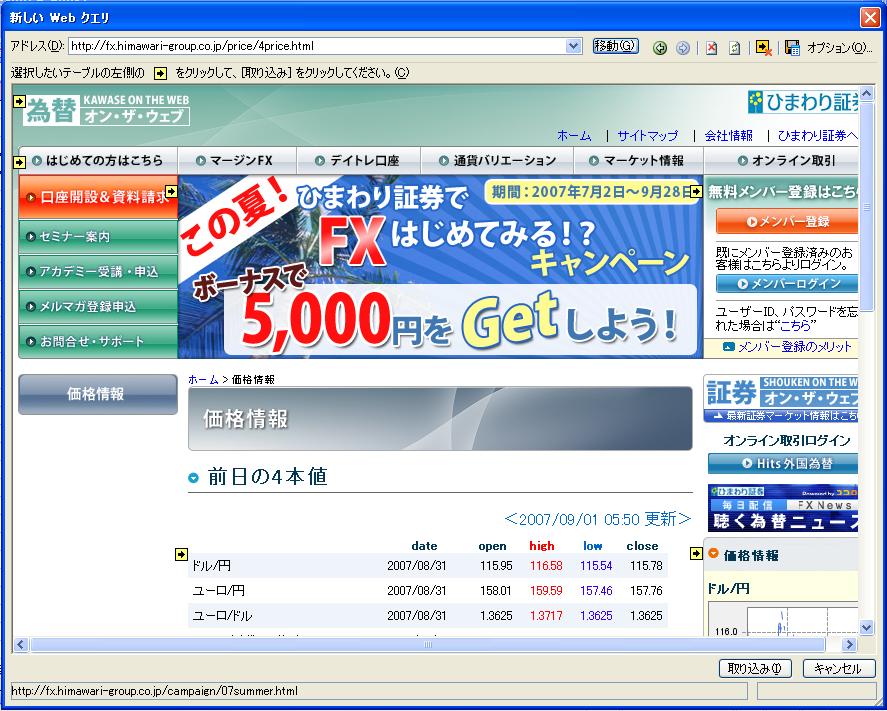This screenshot has width=887, height=711.
Task: Close the 新しい Web クエリ dialog
Action: 870,18
